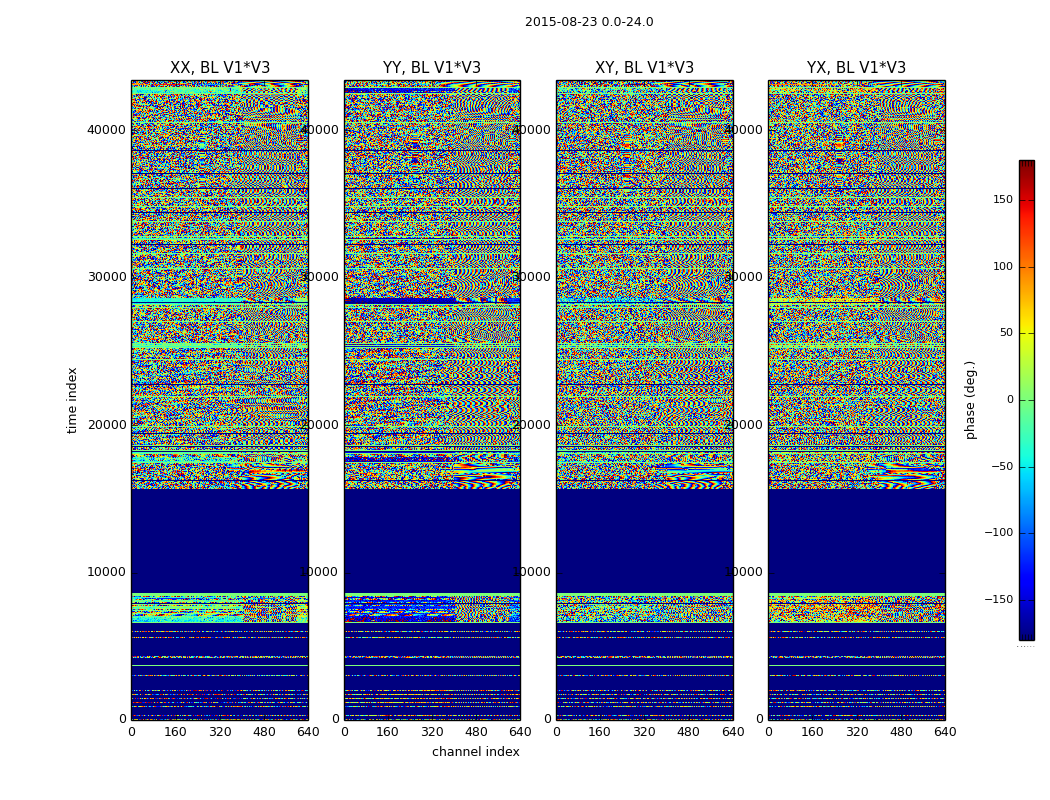Screen dimensions: 1050x800
Task: Click the 150 tick on the colorbar
Action: (x=1001, y=200)
